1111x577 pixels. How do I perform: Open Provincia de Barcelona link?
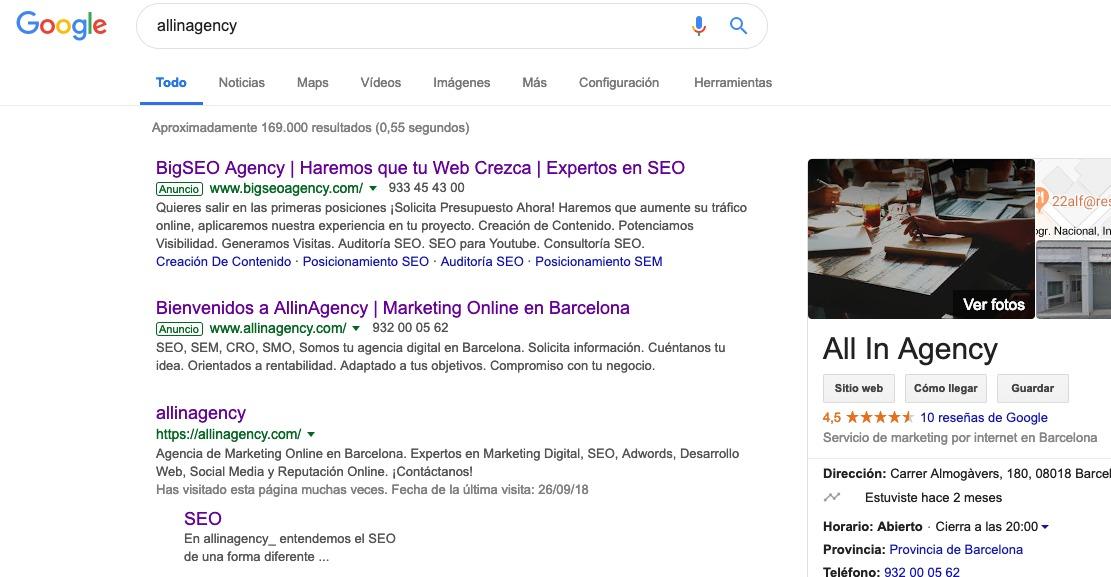pyautogui.click(x=956, y=549)
